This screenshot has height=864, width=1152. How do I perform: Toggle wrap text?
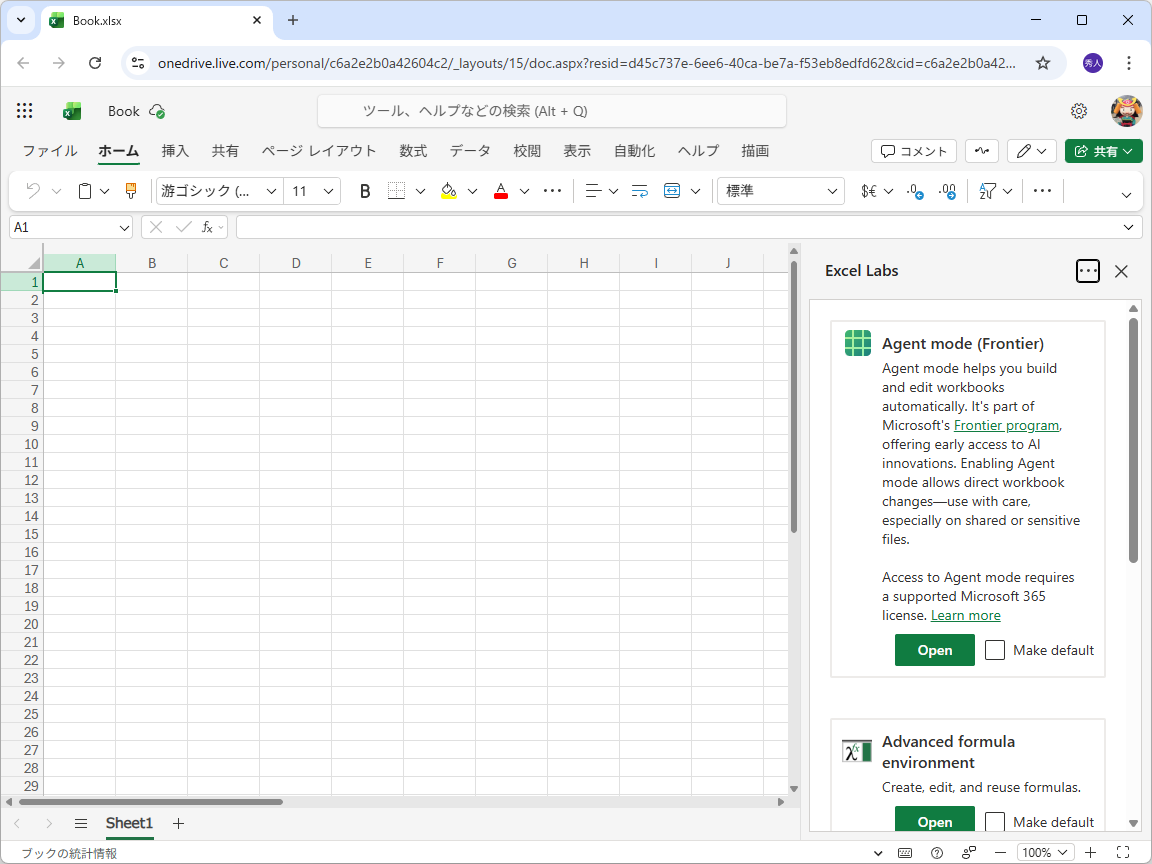(x=640, y=191)
